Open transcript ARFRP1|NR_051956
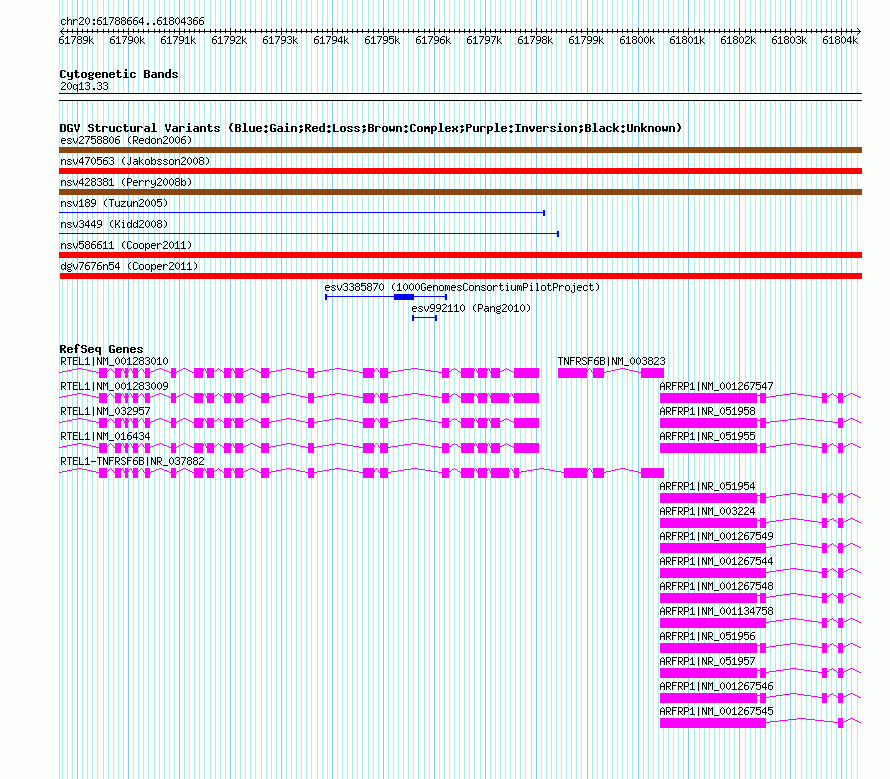The height and width of the screenshot is (779, 890). coord(707,636)
